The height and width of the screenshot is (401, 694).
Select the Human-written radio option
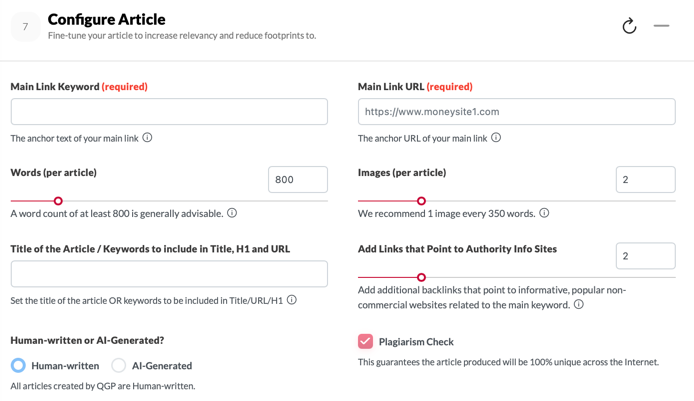18,365
